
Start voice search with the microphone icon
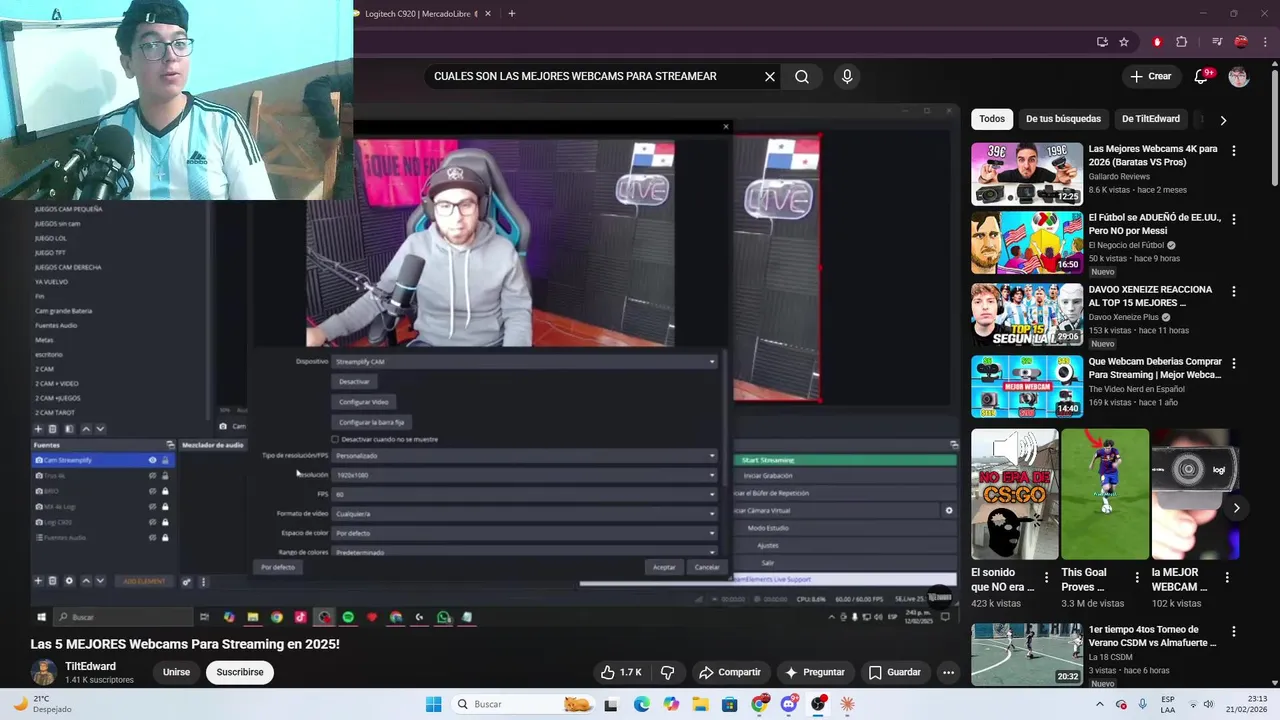(x=847, y=76)
